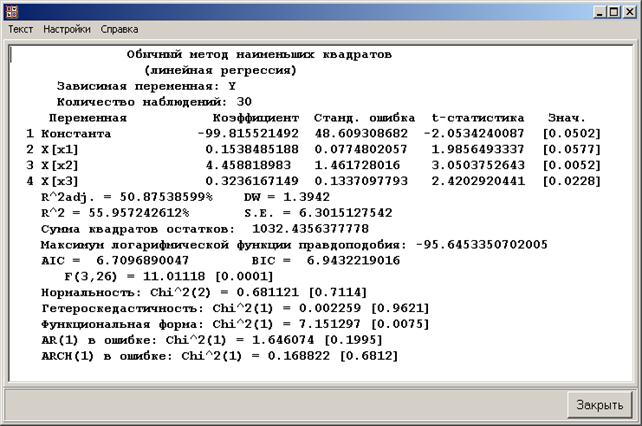Click the 'Константа' row label

pos(76,134)
